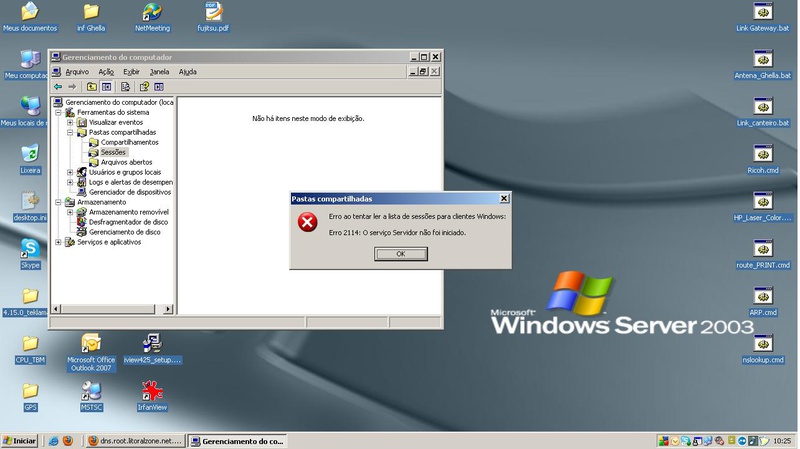Select the Meu computador desktop icon
The image size is (800, 449).
[30, 64]
